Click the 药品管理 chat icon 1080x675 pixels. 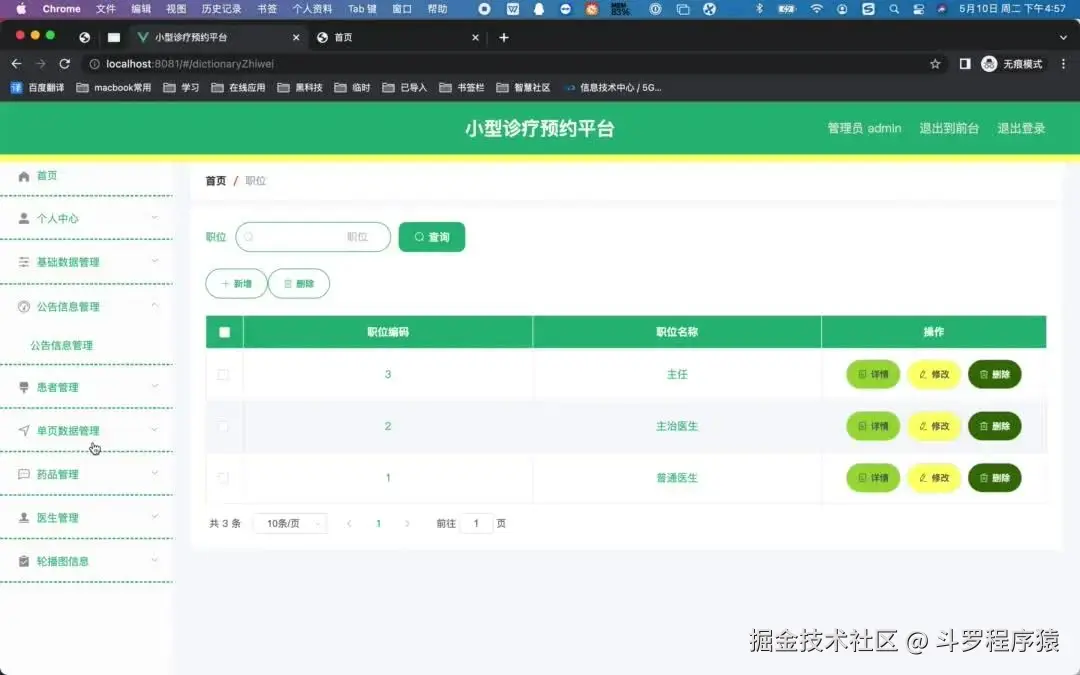click(23, 474)
